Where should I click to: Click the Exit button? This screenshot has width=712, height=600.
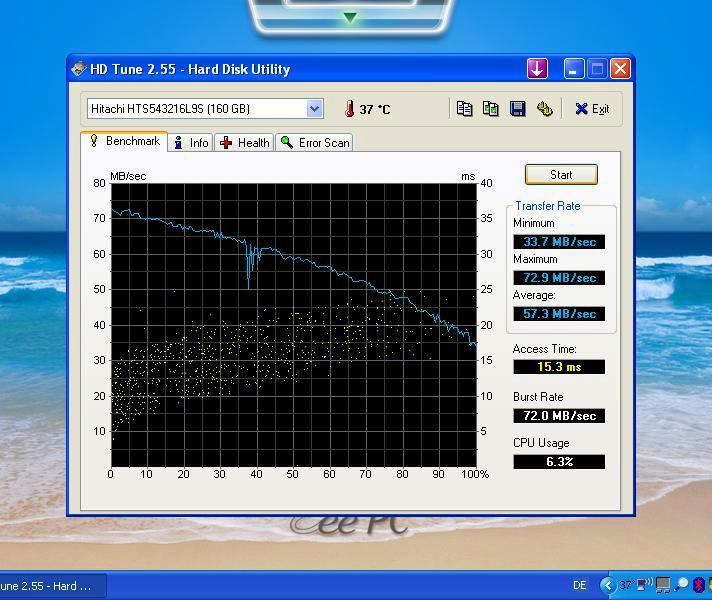tap(592, 109)
